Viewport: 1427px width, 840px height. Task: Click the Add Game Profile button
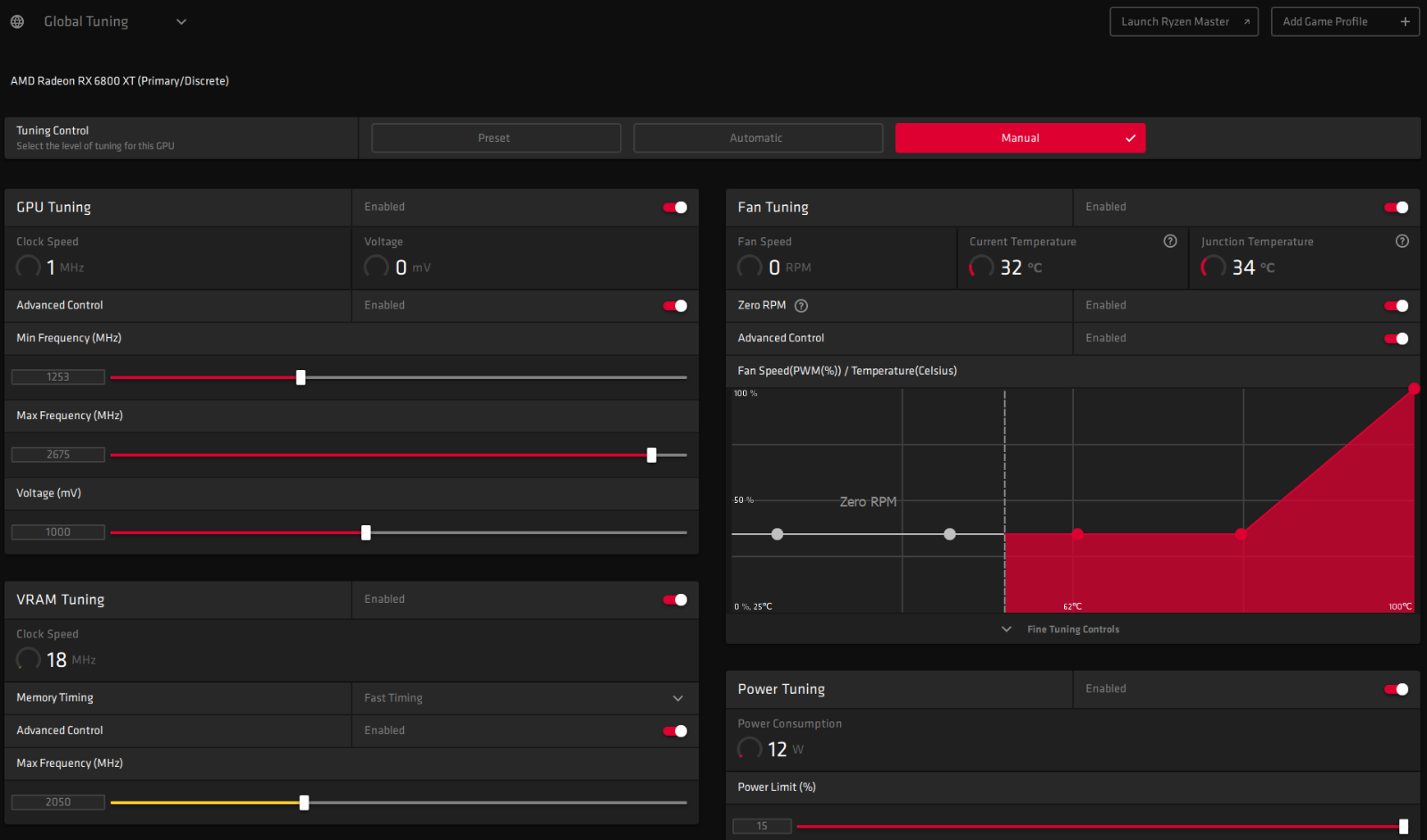click(x=1344, y=21)
